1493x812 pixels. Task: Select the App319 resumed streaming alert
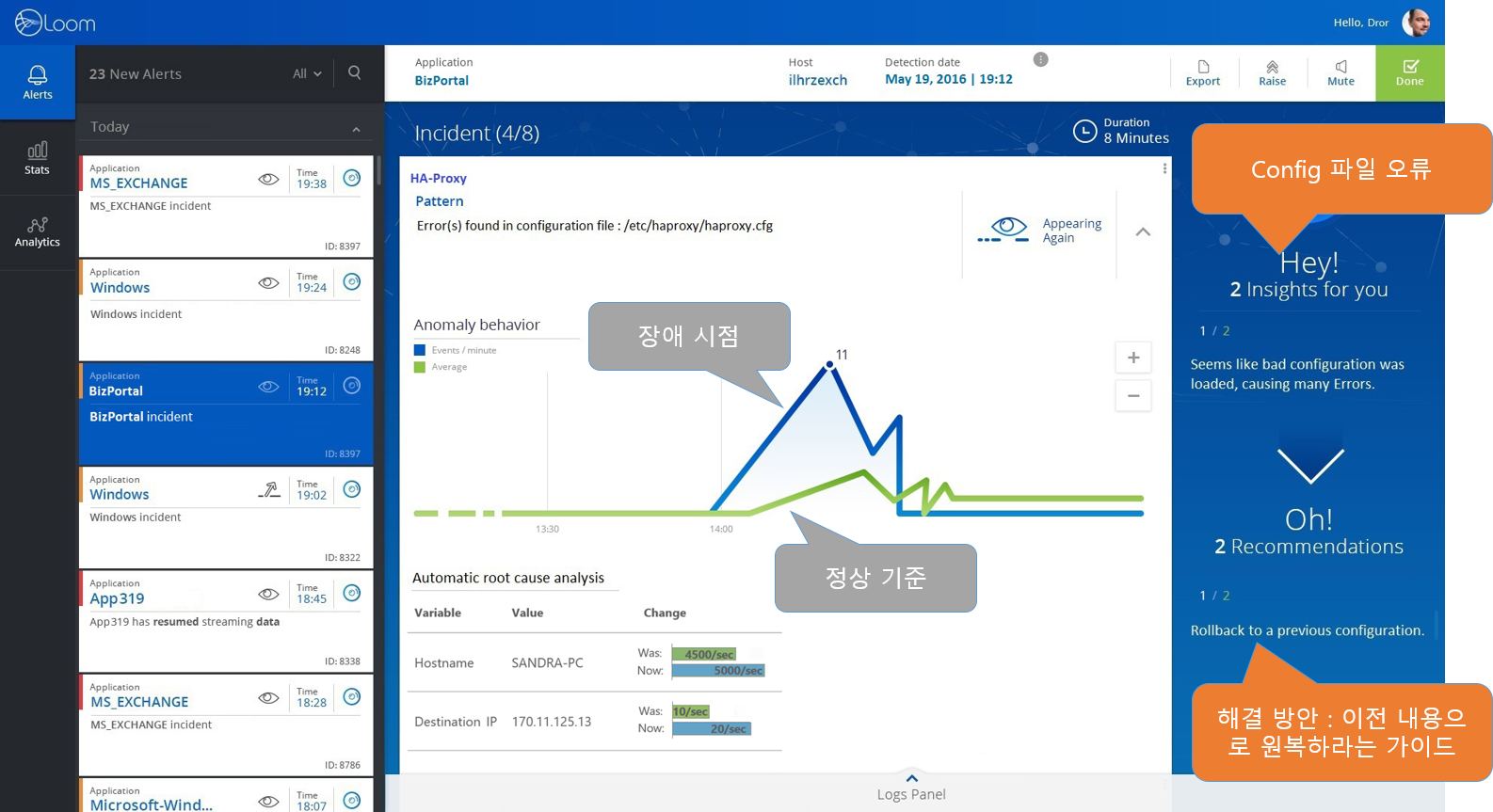[226, 621]
